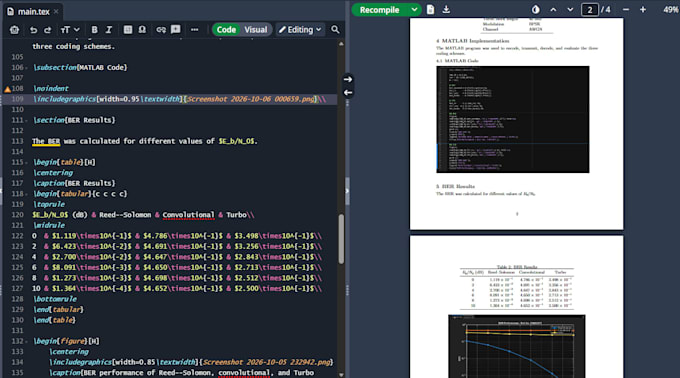The width and height of the screenshot is (680, 378).
Task: Close the main.tex tab
Action: click(56, 12)
